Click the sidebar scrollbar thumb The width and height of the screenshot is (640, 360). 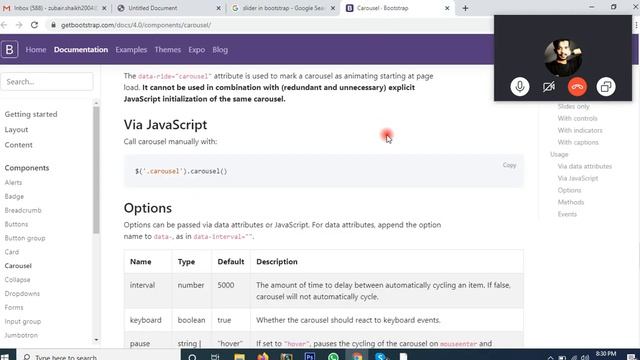pyautogui.click(x=96, y=170)
